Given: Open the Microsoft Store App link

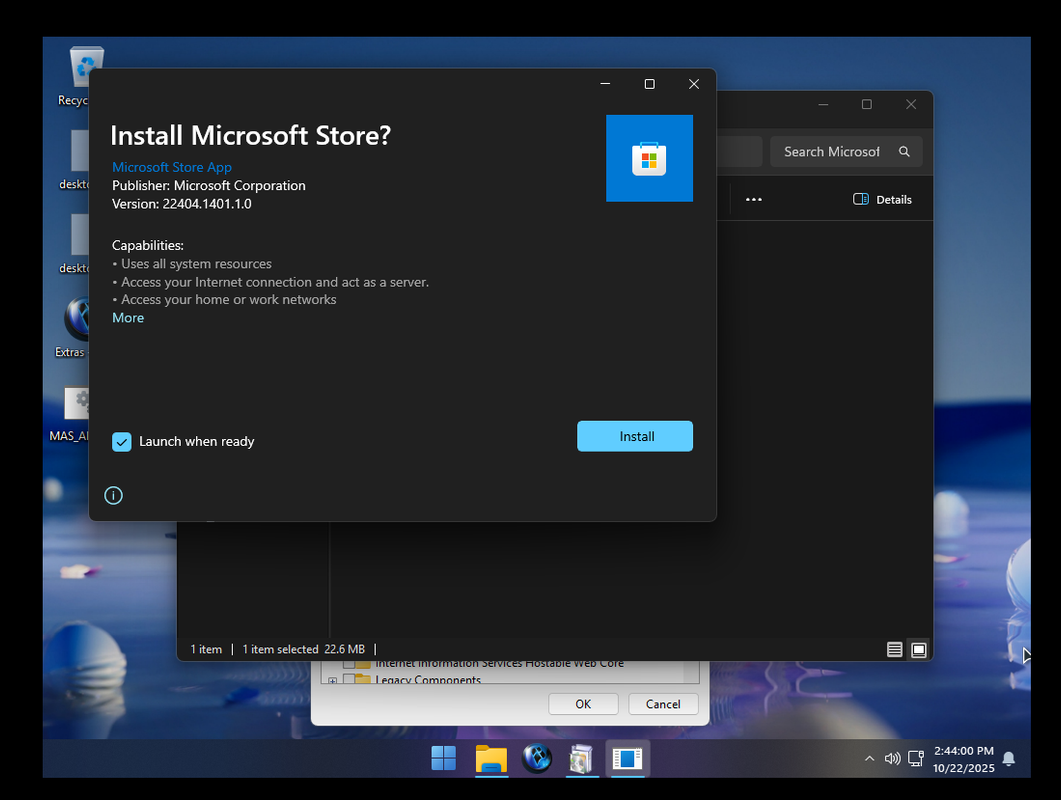Looking at the screenshot, I should (172, 167).
